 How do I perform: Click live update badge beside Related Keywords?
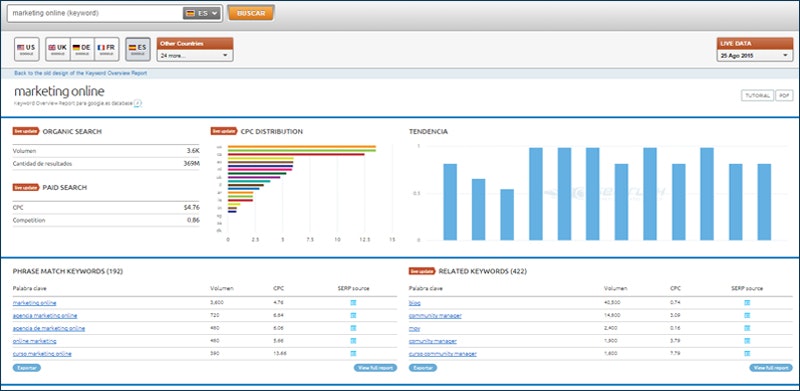422,271
